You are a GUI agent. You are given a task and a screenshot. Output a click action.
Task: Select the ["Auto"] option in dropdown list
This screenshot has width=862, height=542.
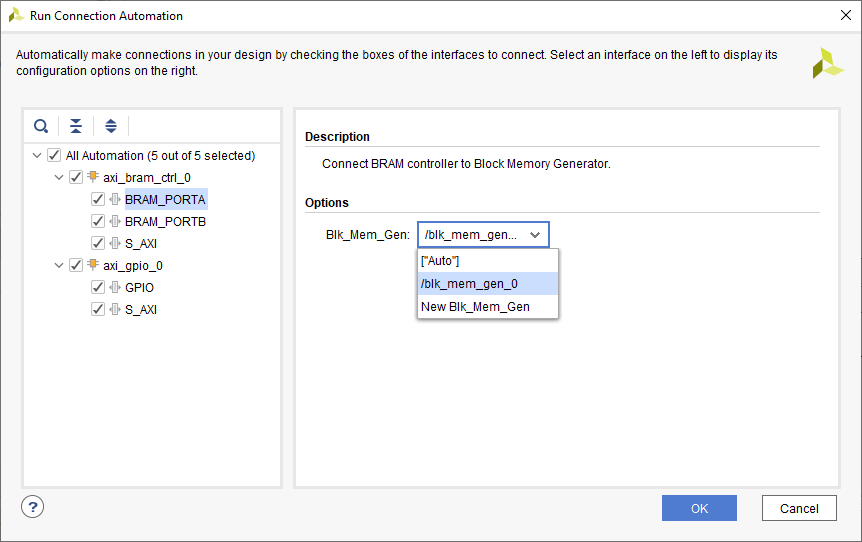click(x=440, y=261)
